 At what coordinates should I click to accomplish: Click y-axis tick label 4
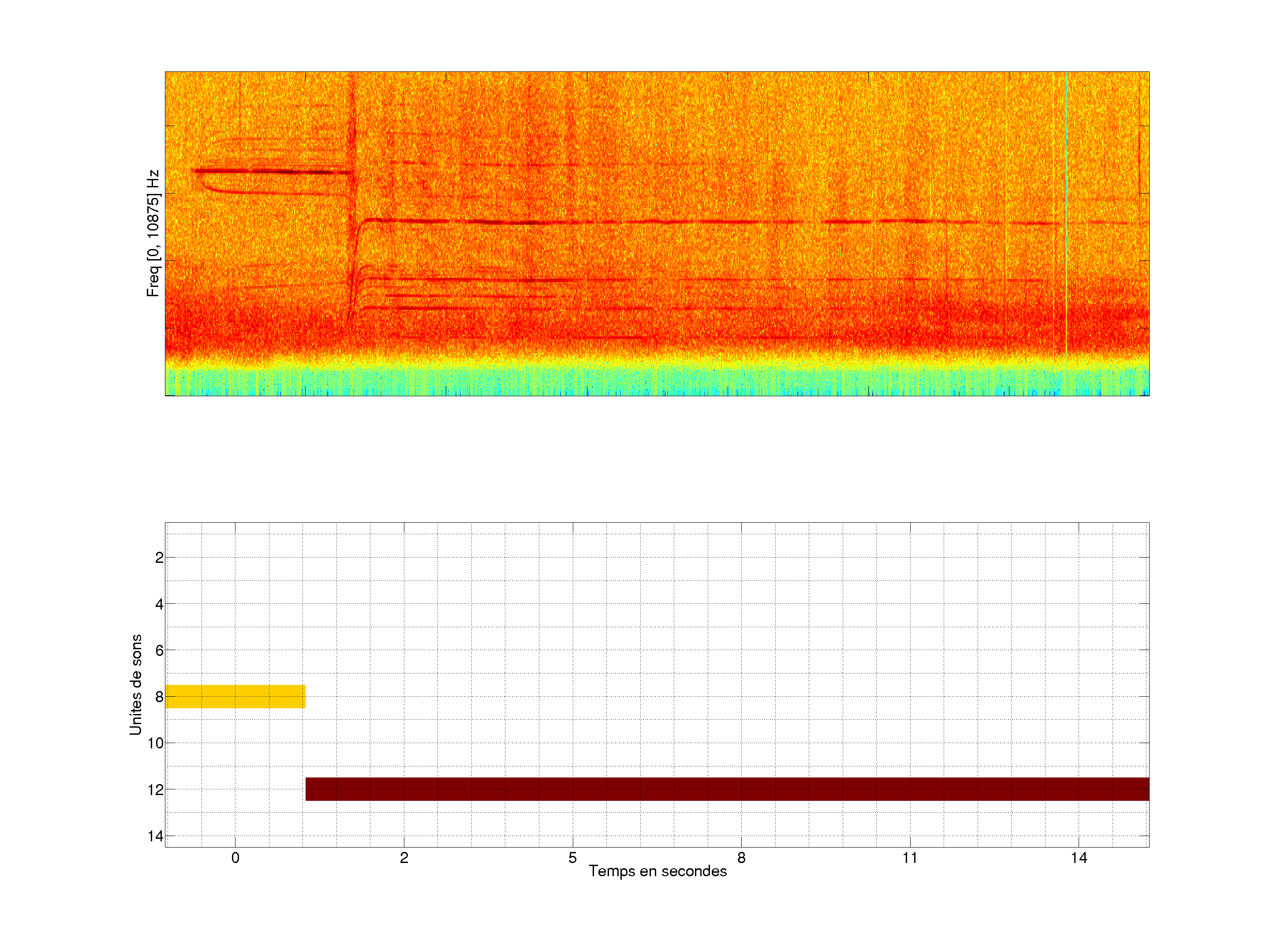(159, 604)
